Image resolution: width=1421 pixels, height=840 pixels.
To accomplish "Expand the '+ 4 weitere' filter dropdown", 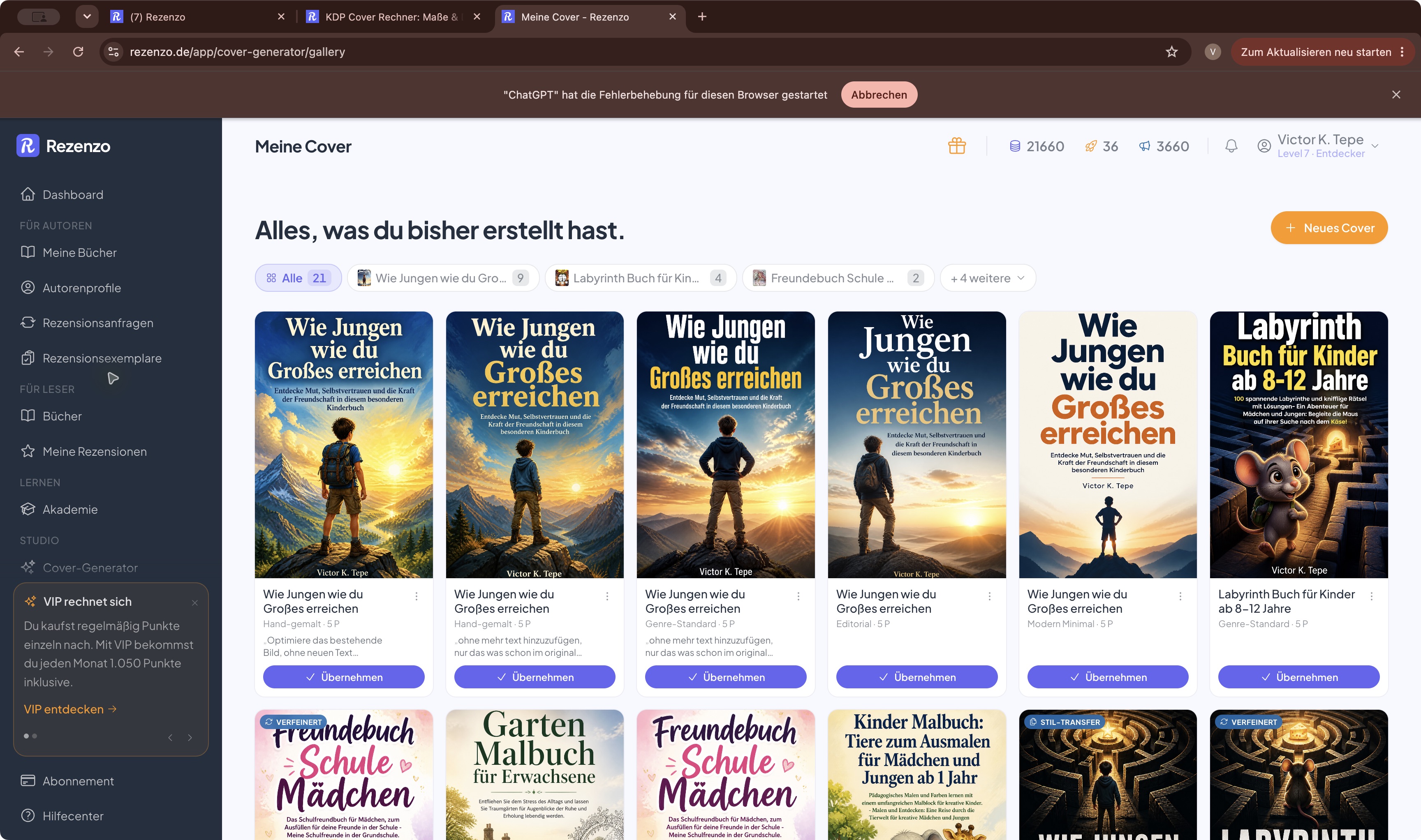I will (988, 278).
